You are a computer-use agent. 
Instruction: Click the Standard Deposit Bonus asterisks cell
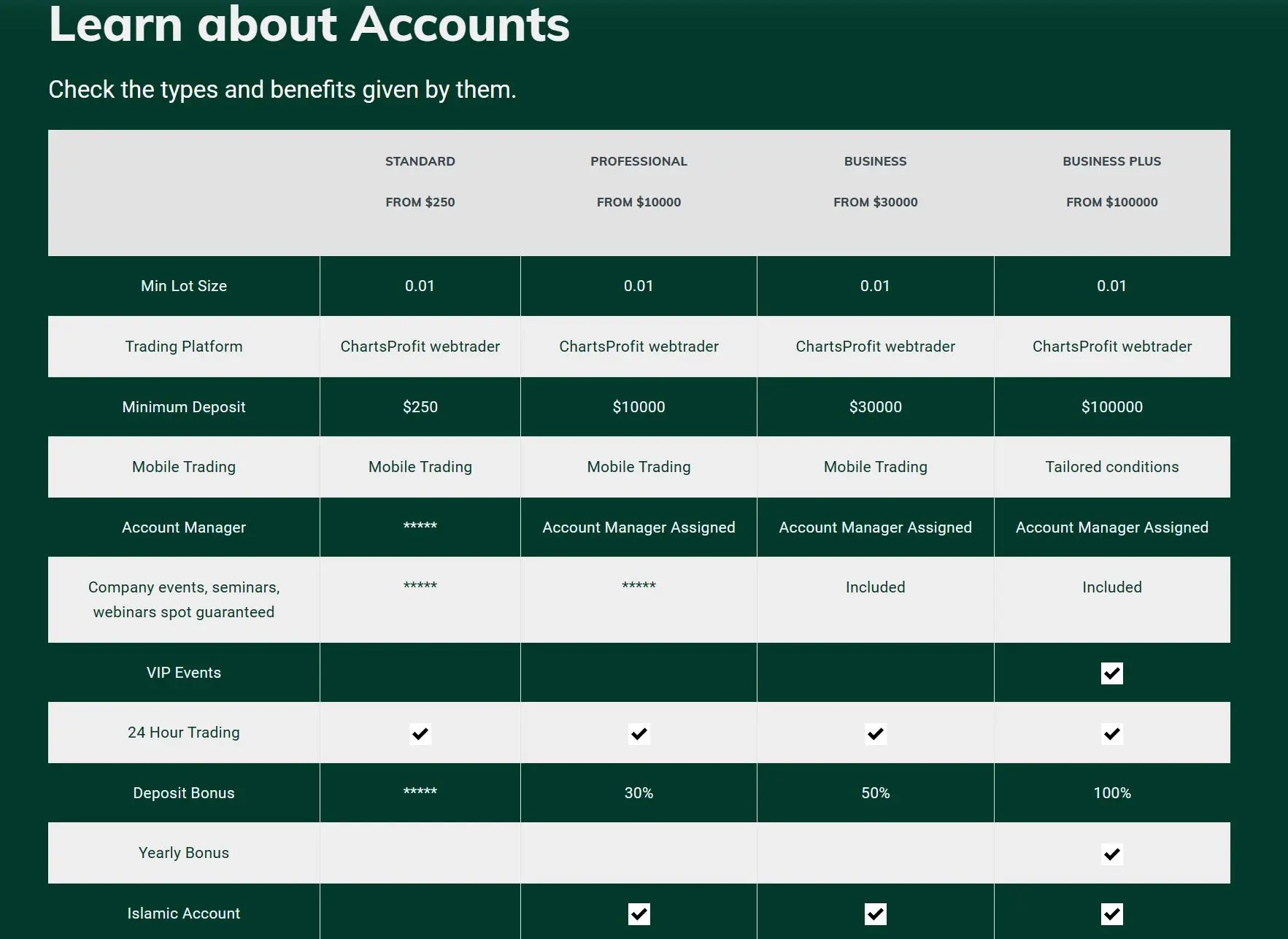pos(420,791)
